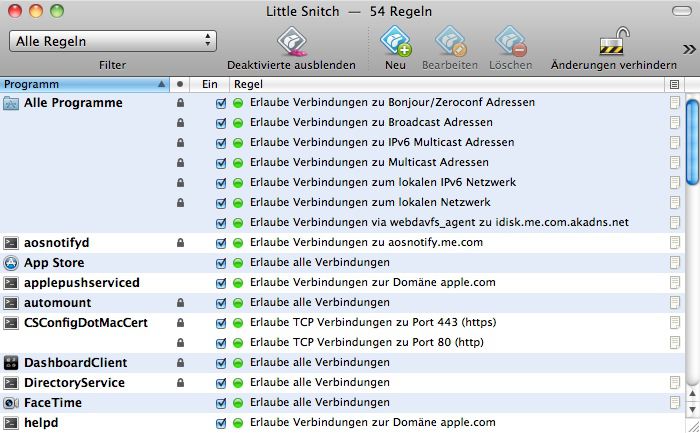Toggle the Bonjour/Zeroconf Adressen rule checkbox
Viewport: 700px width, 433px height.
click(221, 103)
